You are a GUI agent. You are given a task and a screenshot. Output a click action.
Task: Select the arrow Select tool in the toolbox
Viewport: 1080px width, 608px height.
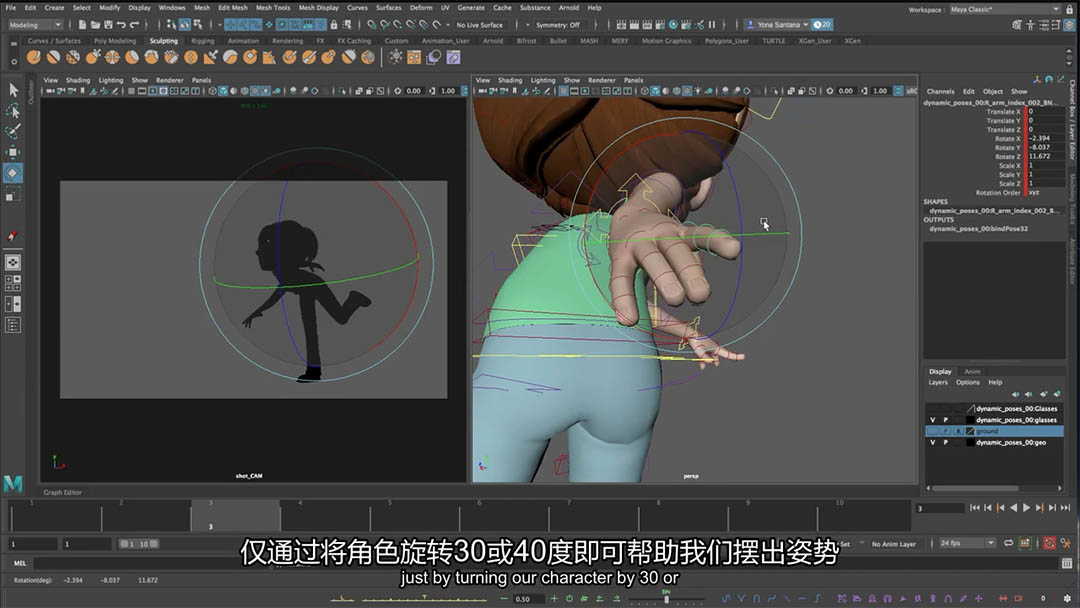(x=13, y=90)
